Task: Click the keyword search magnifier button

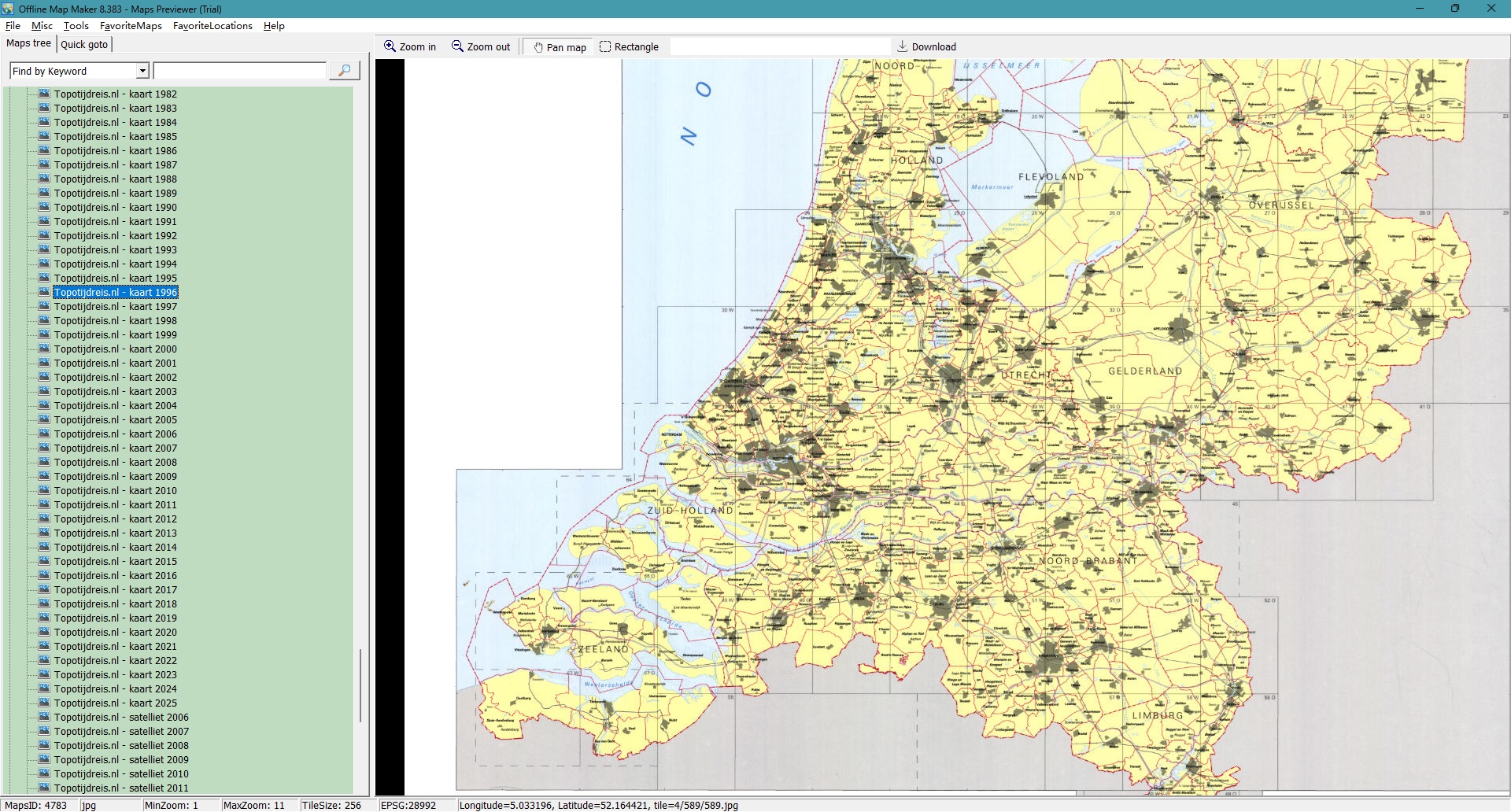Action: 344,71
